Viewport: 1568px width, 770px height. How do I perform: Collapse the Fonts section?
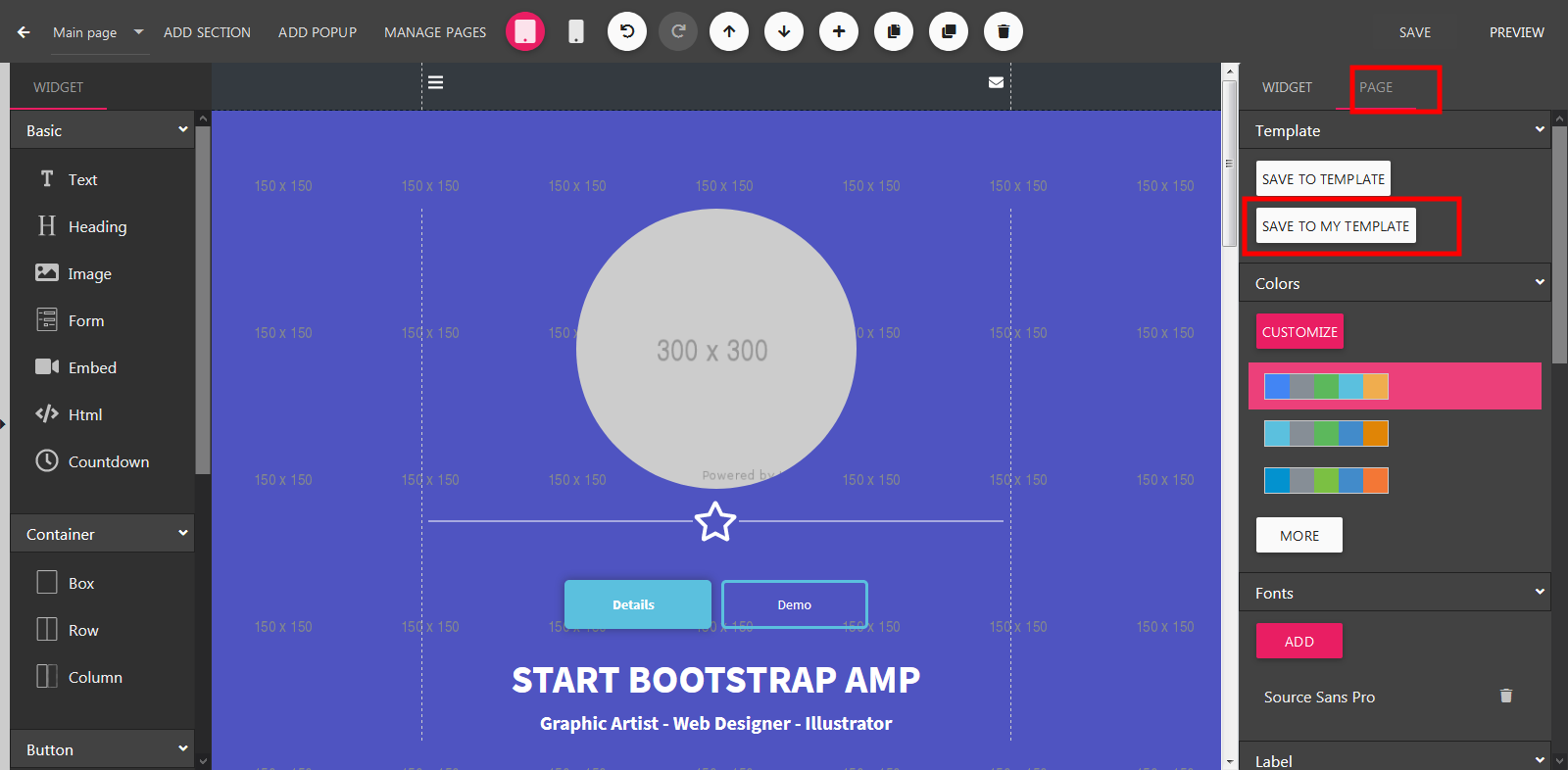[x=1395, y=593]
